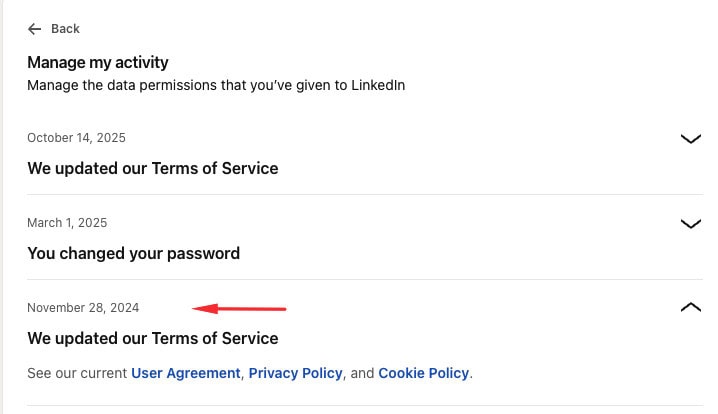Click the November 28 Terms of Service title
The width and height of the screenshot is (718, 414).
coord(152,338)
